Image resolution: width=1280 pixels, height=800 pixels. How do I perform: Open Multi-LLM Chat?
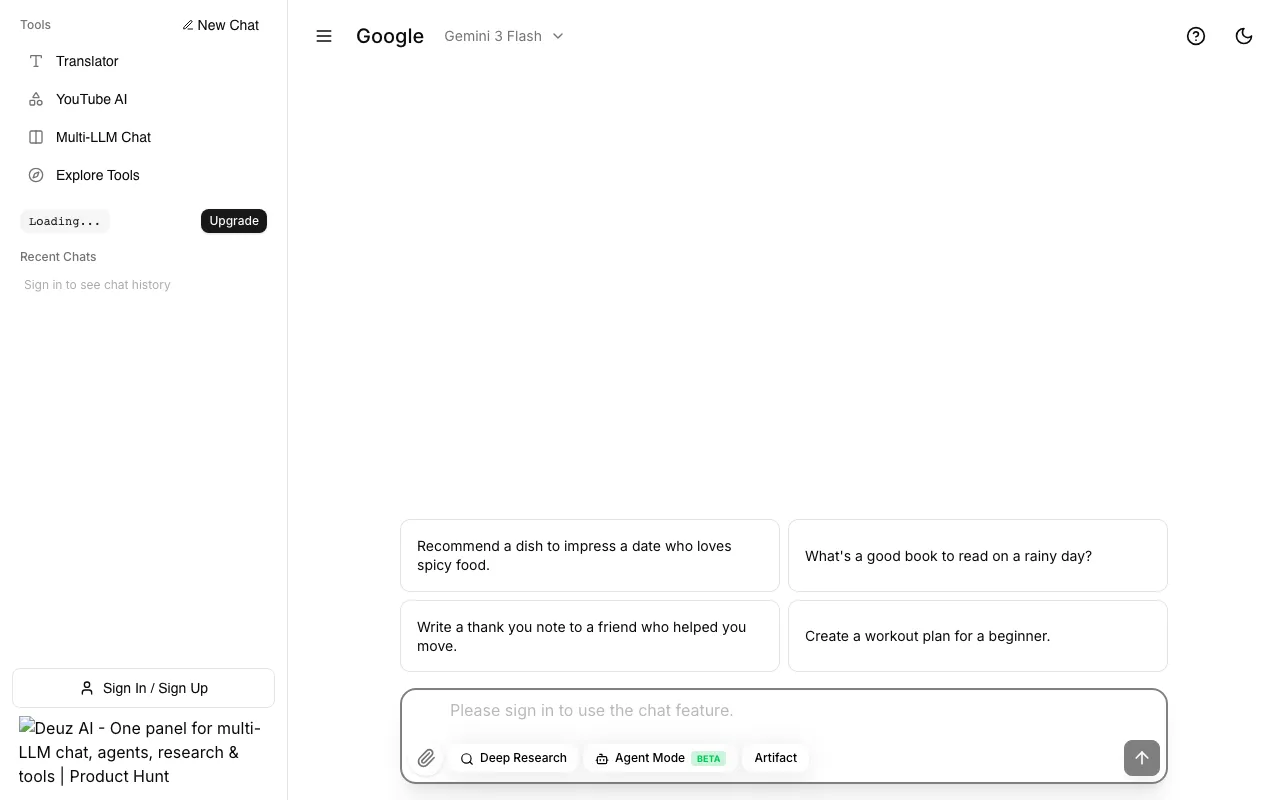143,137
